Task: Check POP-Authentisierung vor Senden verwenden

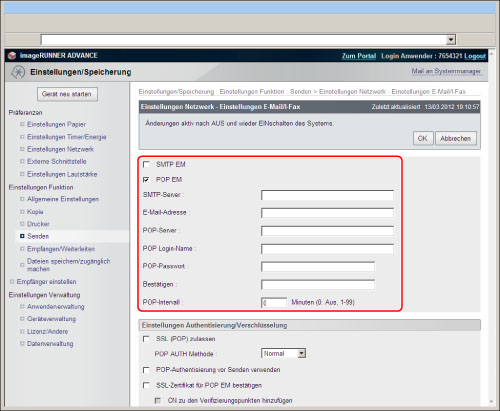Action: (x=146, y=370)
